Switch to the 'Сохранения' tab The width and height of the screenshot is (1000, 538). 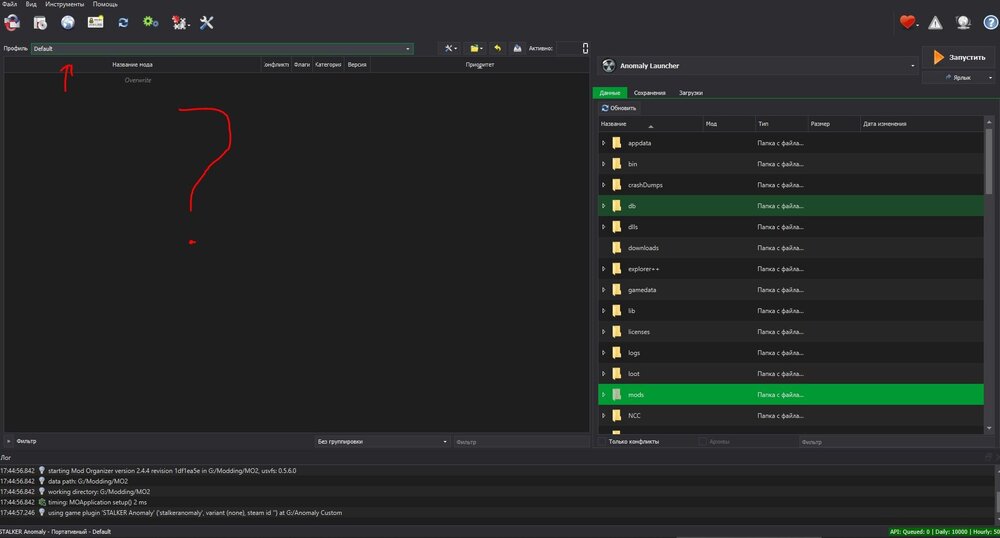[649, 93]
